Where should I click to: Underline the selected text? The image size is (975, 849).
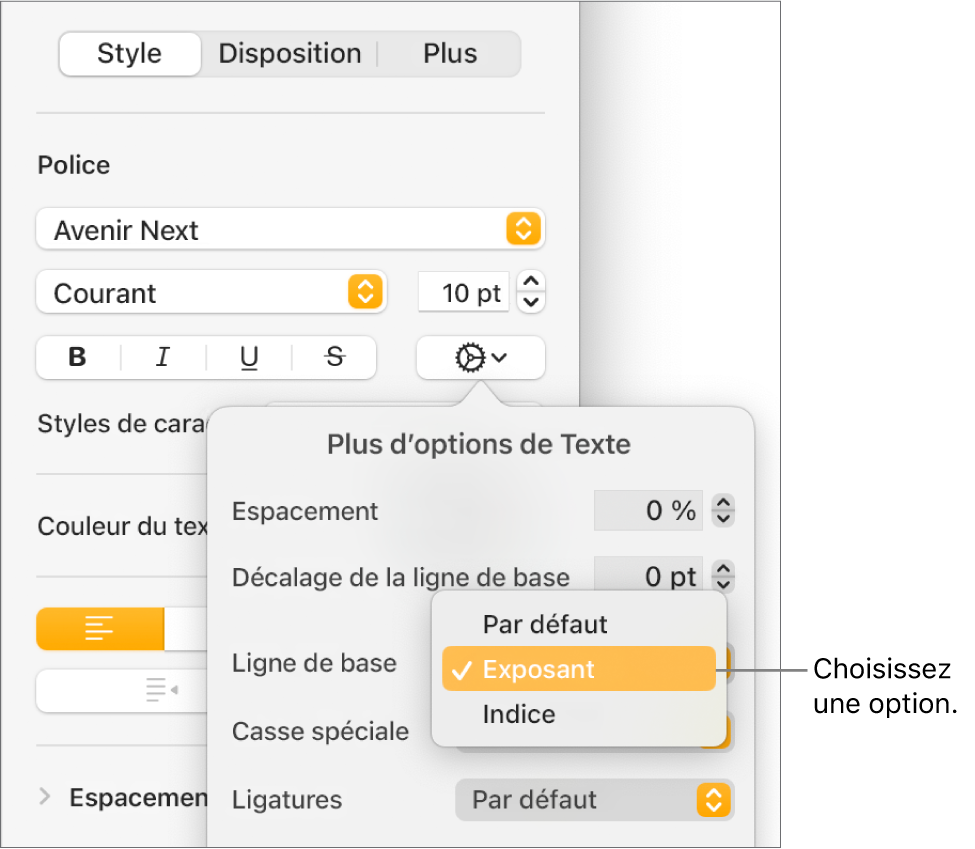pos(249,357)
